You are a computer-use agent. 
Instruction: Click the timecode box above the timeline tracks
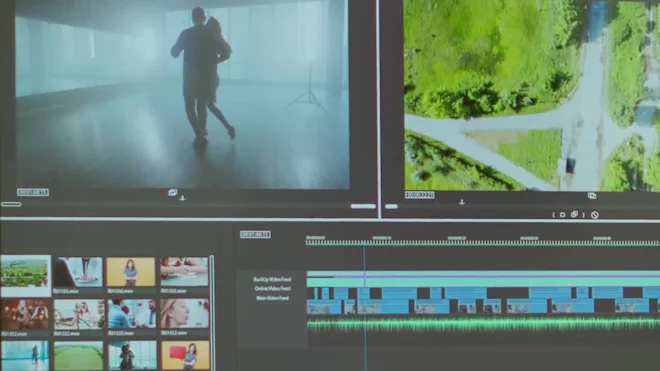pyautogui.click(x=255, y=235)
